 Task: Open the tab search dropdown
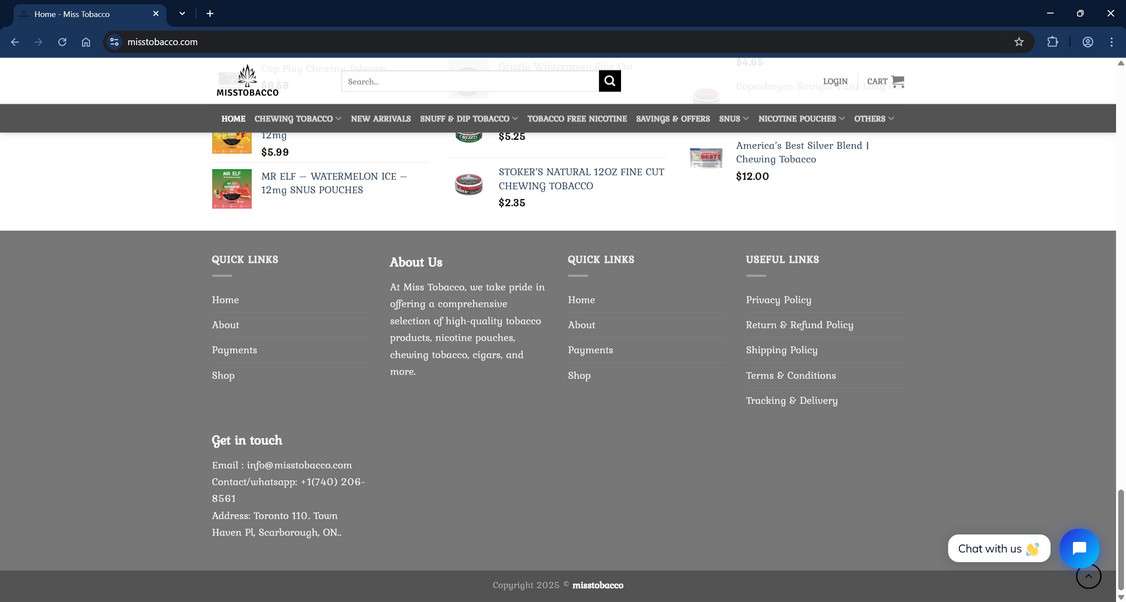(182, 14)
